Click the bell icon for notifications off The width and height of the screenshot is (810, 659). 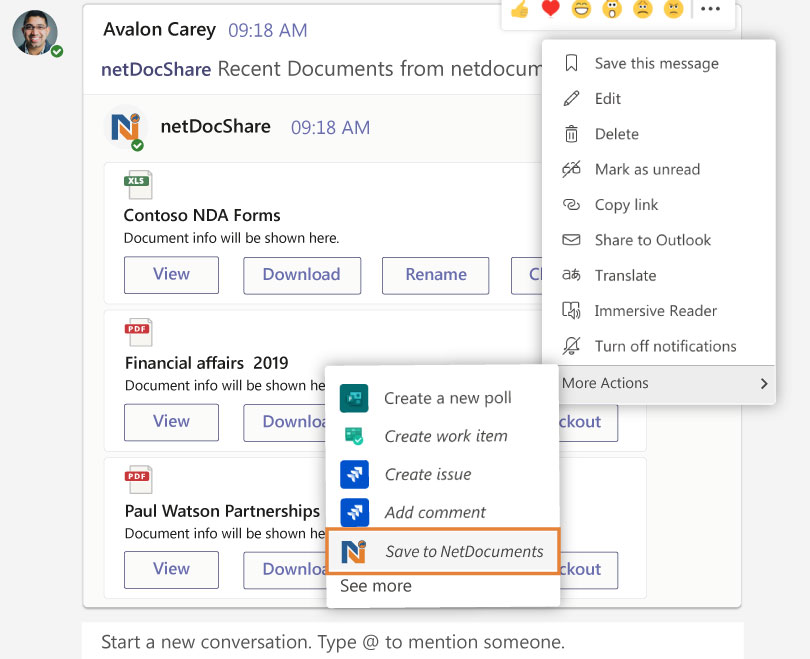(x=571, y=346)
